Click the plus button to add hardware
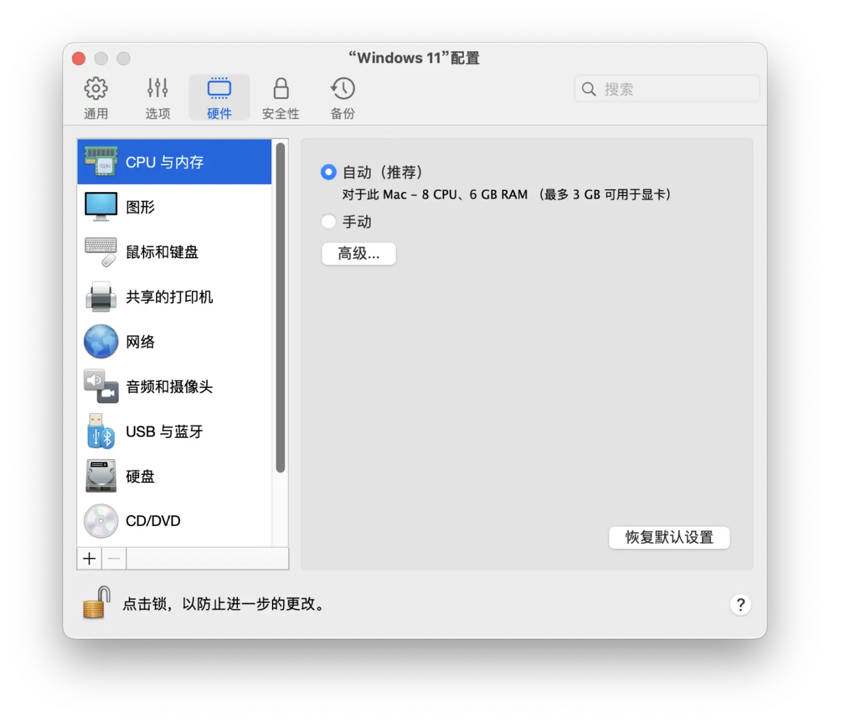 click(x=90, y=559)
